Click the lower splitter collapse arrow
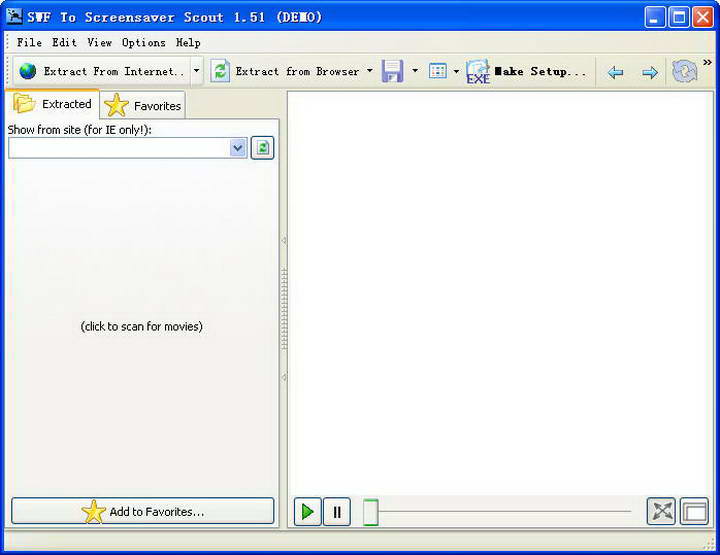 point(284,377)
